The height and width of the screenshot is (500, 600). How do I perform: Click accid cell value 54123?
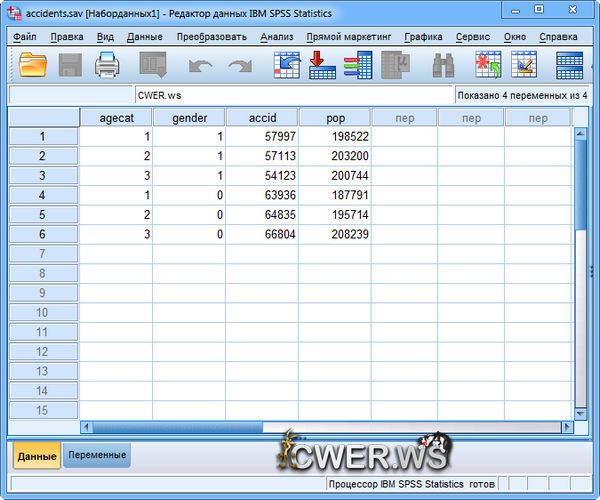262,176
